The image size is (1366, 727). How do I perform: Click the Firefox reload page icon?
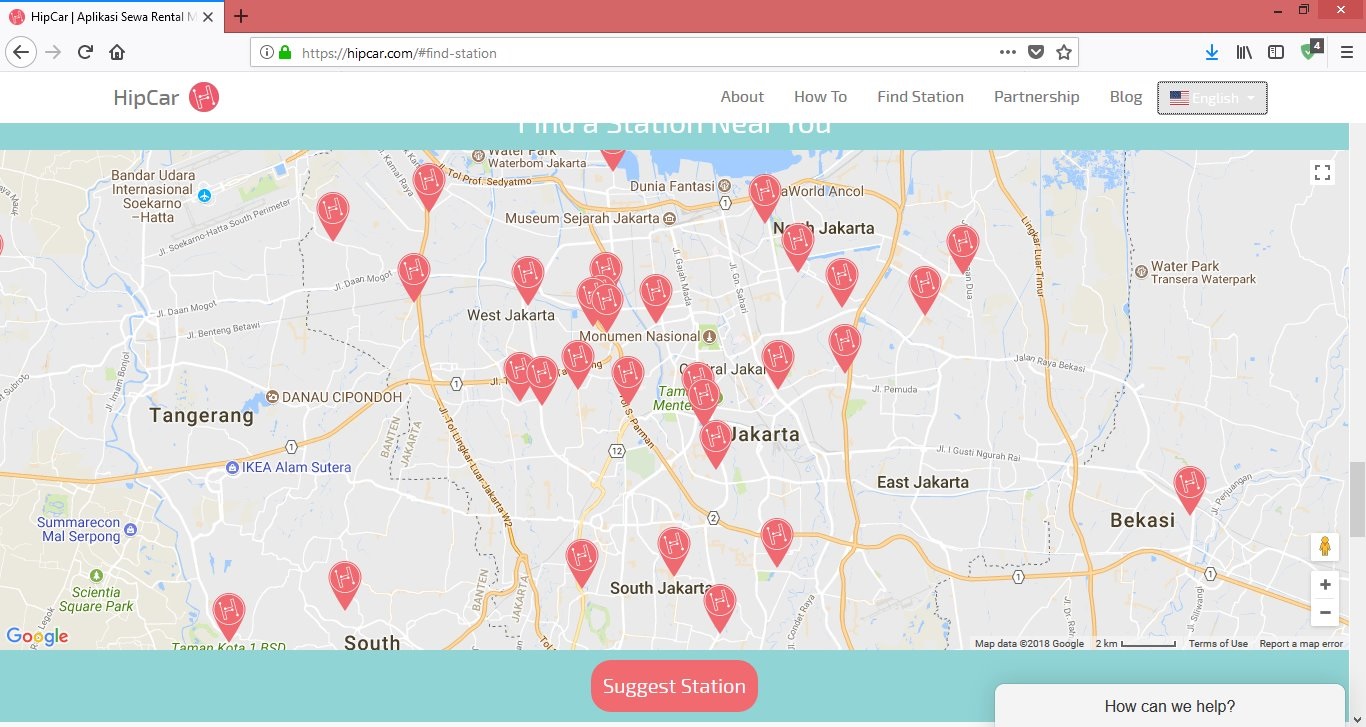tap(85, 52)
